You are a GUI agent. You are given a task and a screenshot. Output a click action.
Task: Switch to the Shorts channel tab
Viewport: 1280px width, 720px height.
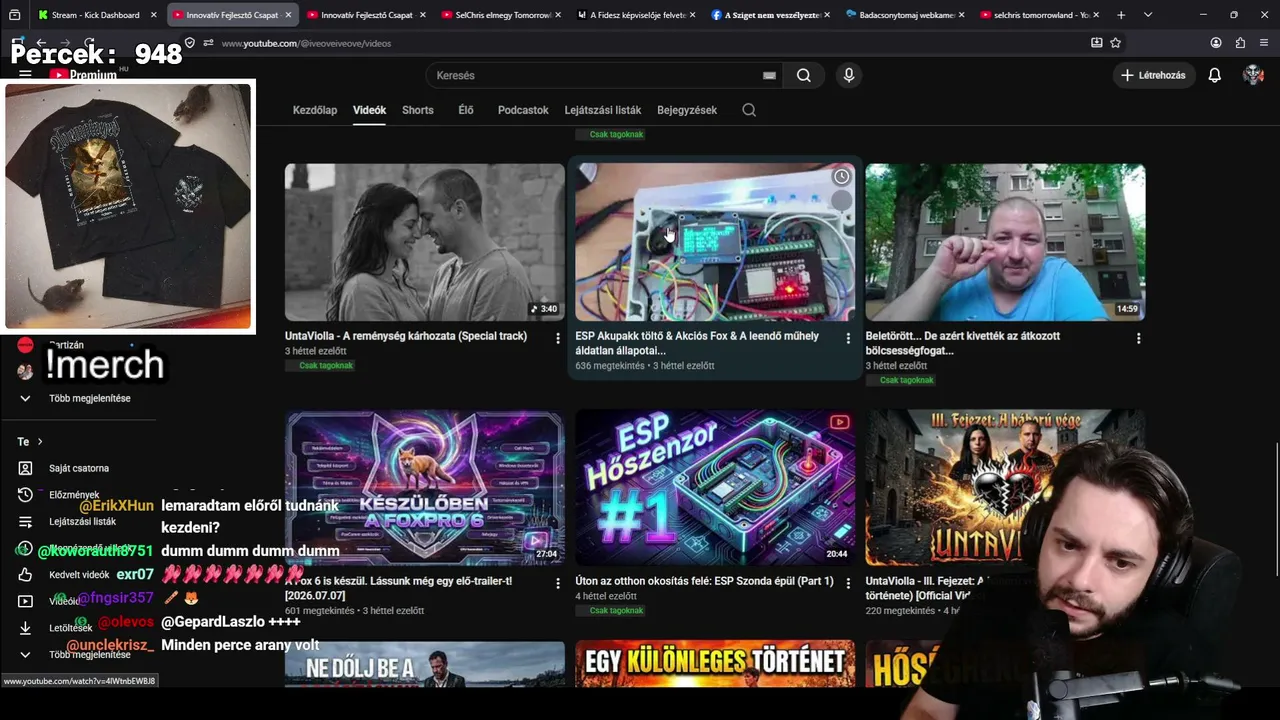[418, 110]
